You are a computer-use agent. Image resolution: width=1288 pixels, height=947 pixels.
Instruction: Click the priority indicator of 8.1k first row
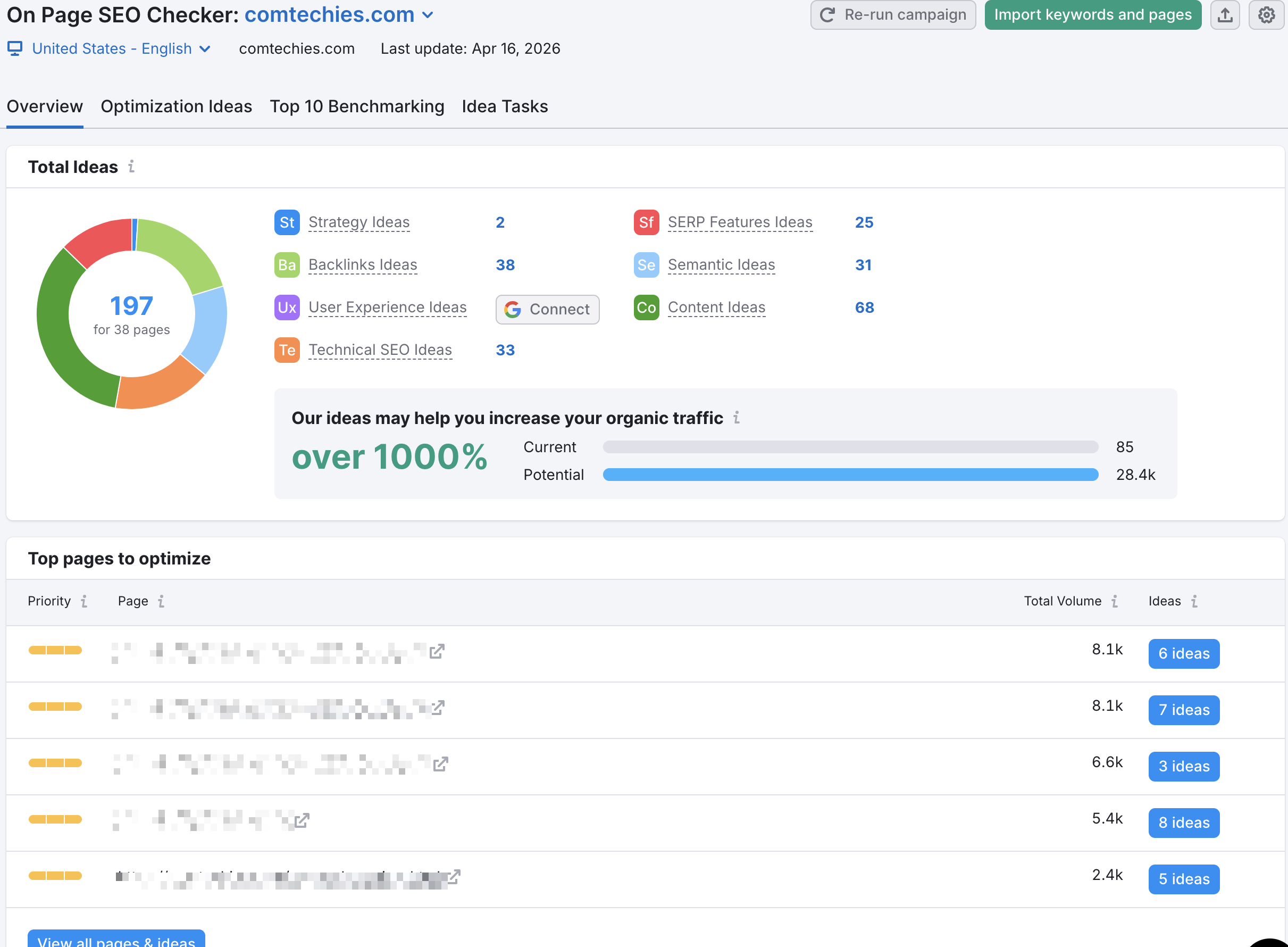(55, 650)
